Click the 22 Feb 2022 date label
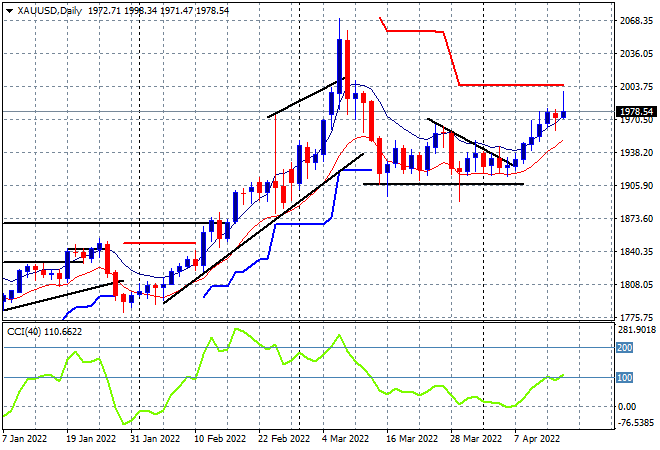The height and width of the screenshot is (450, 660). tap(284, 439)
